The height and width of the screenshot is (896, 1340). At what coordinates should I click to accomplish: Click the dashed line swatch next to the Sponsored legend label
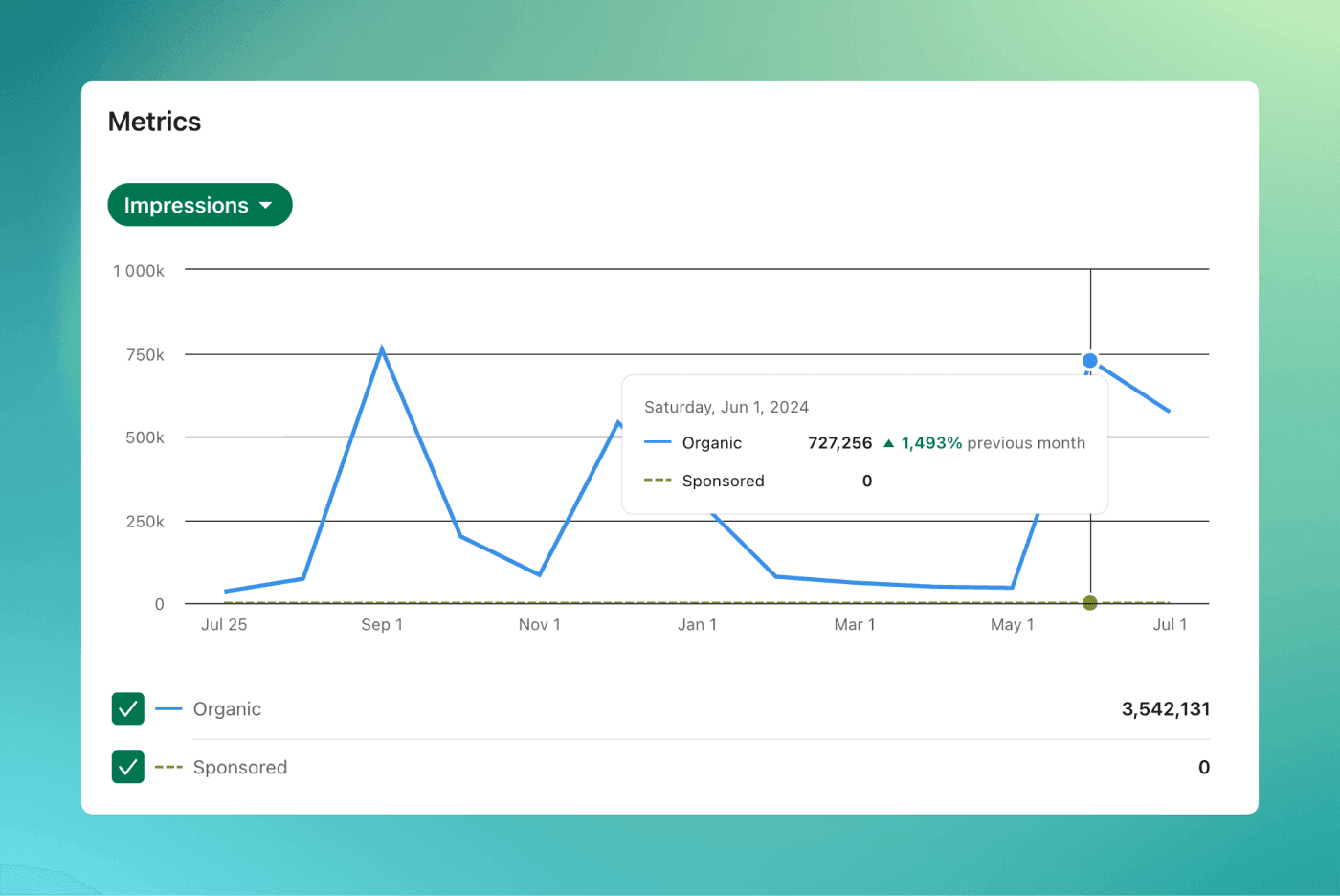point(168,767)
